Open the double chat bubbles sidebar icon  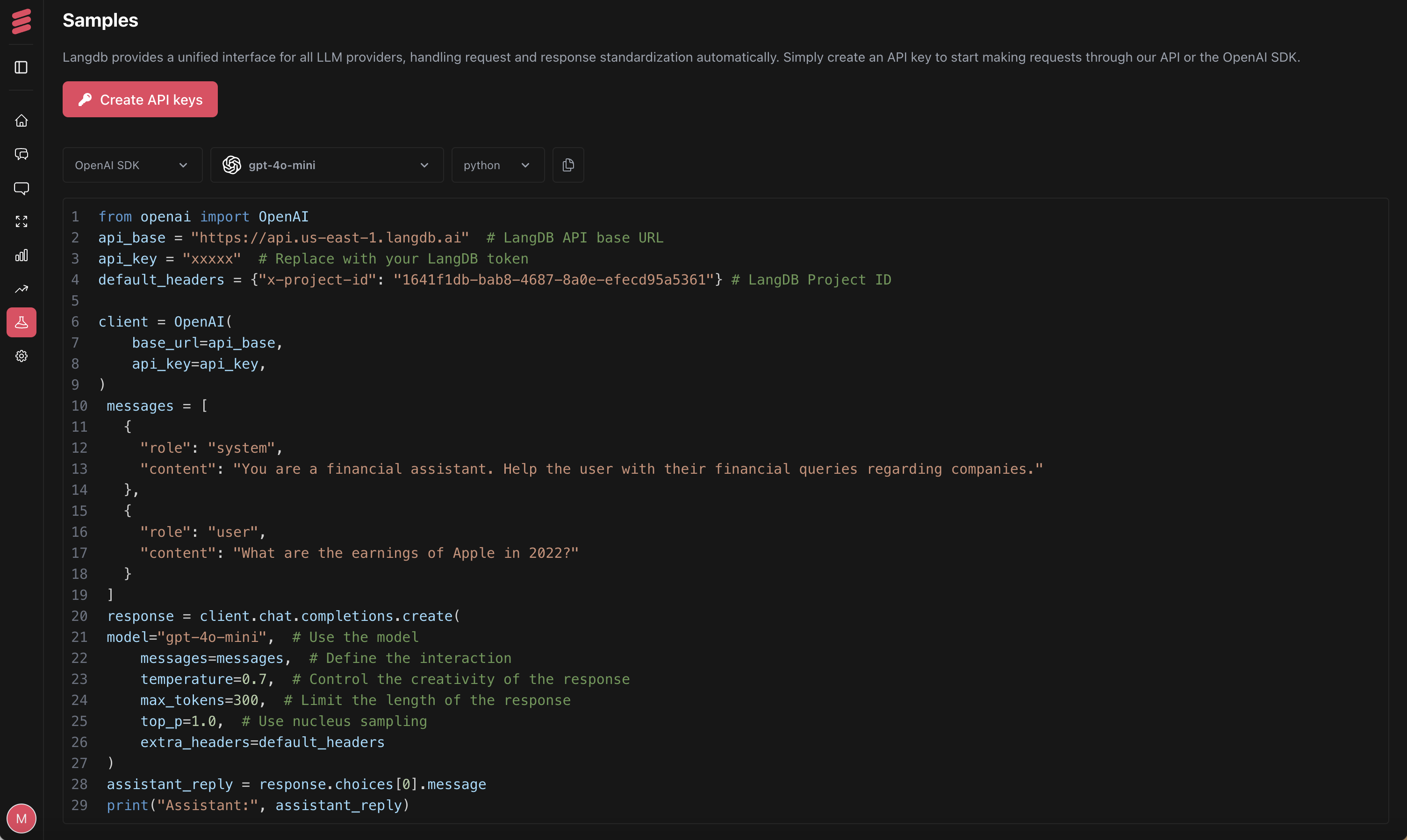(22, 154)
